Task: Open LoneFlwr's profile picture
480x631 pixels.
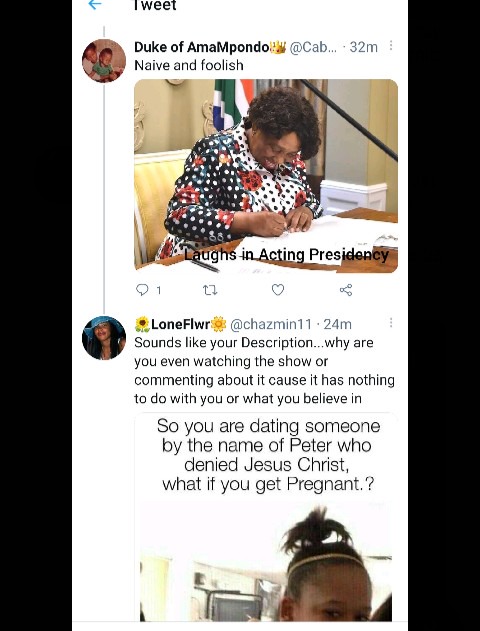Action: 104,338
